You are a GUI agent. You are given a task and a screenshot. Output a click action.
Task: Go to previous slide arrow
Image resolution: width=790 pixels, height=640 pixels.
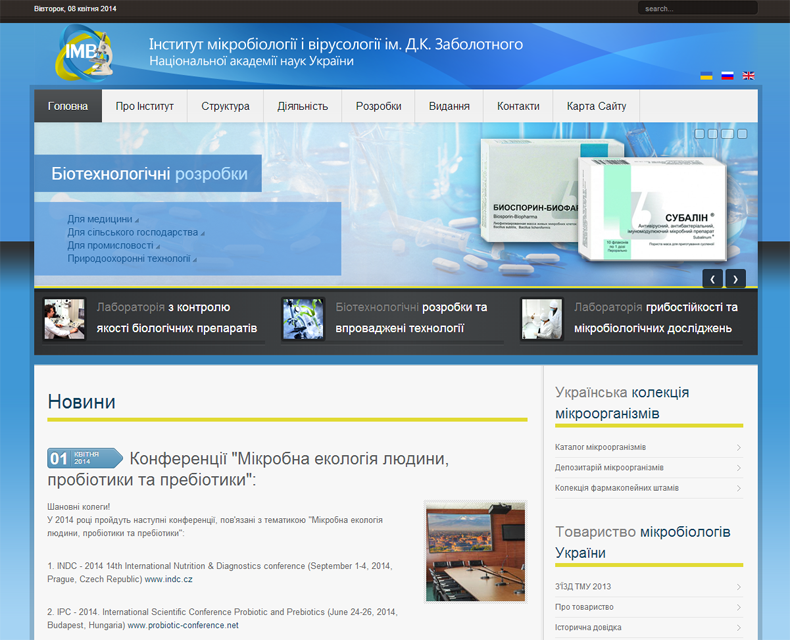click(x=712, y=279)
